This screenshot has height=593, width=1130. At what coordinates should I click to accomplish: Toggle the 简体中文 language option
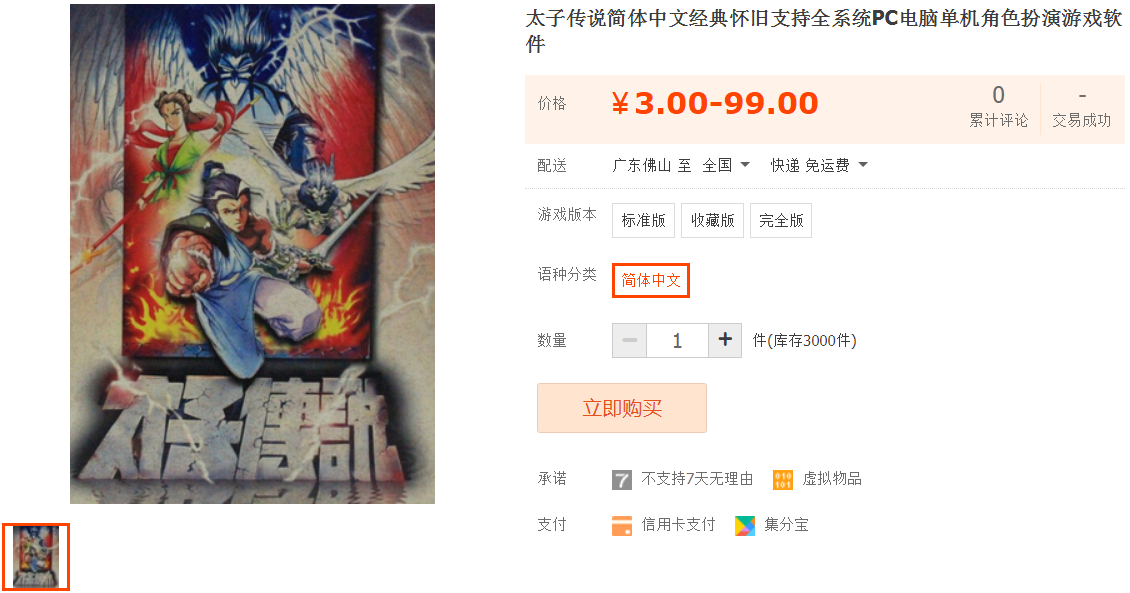coord(651,280)
